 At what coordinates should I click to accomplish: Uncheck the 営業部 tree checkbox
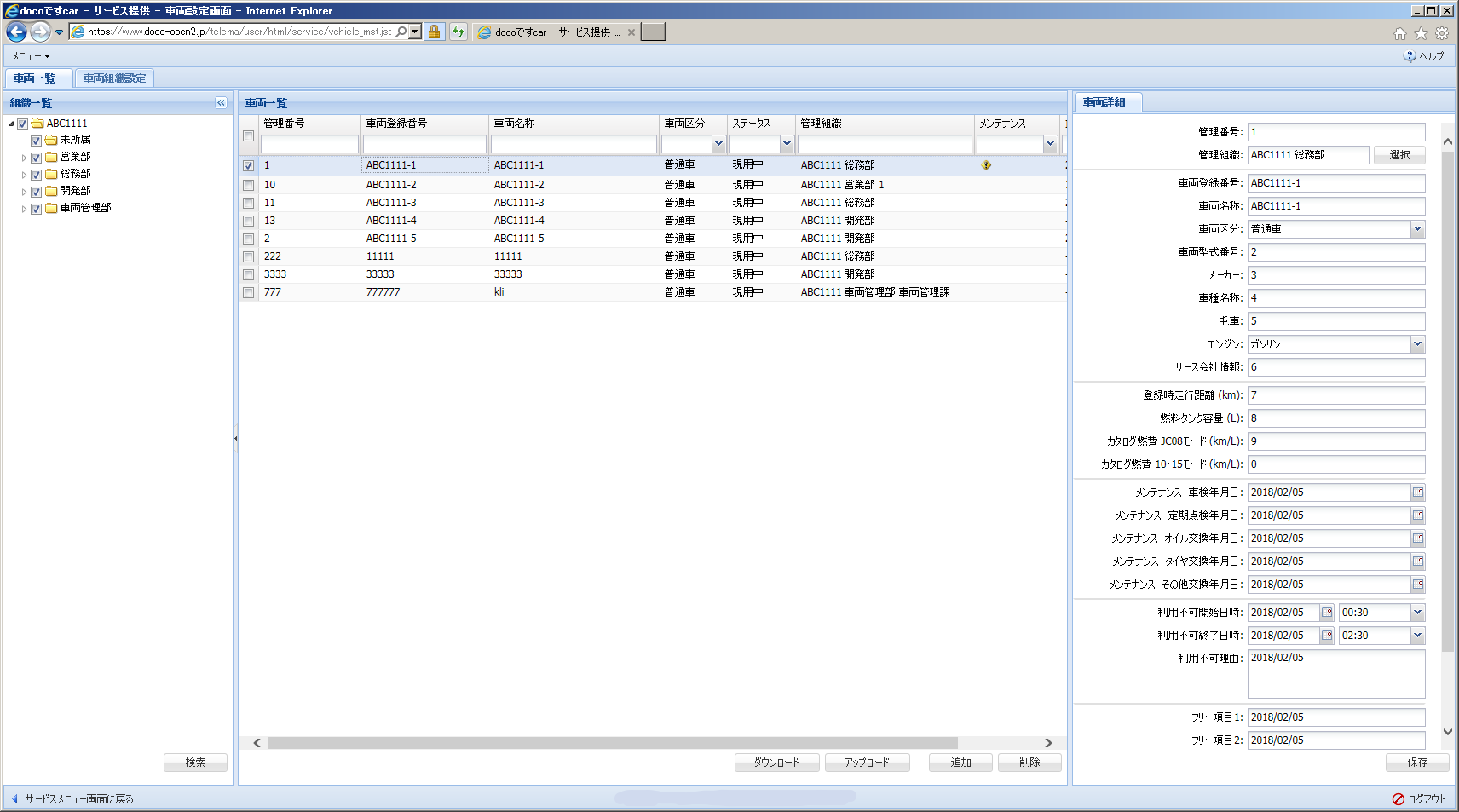(37, 158)
